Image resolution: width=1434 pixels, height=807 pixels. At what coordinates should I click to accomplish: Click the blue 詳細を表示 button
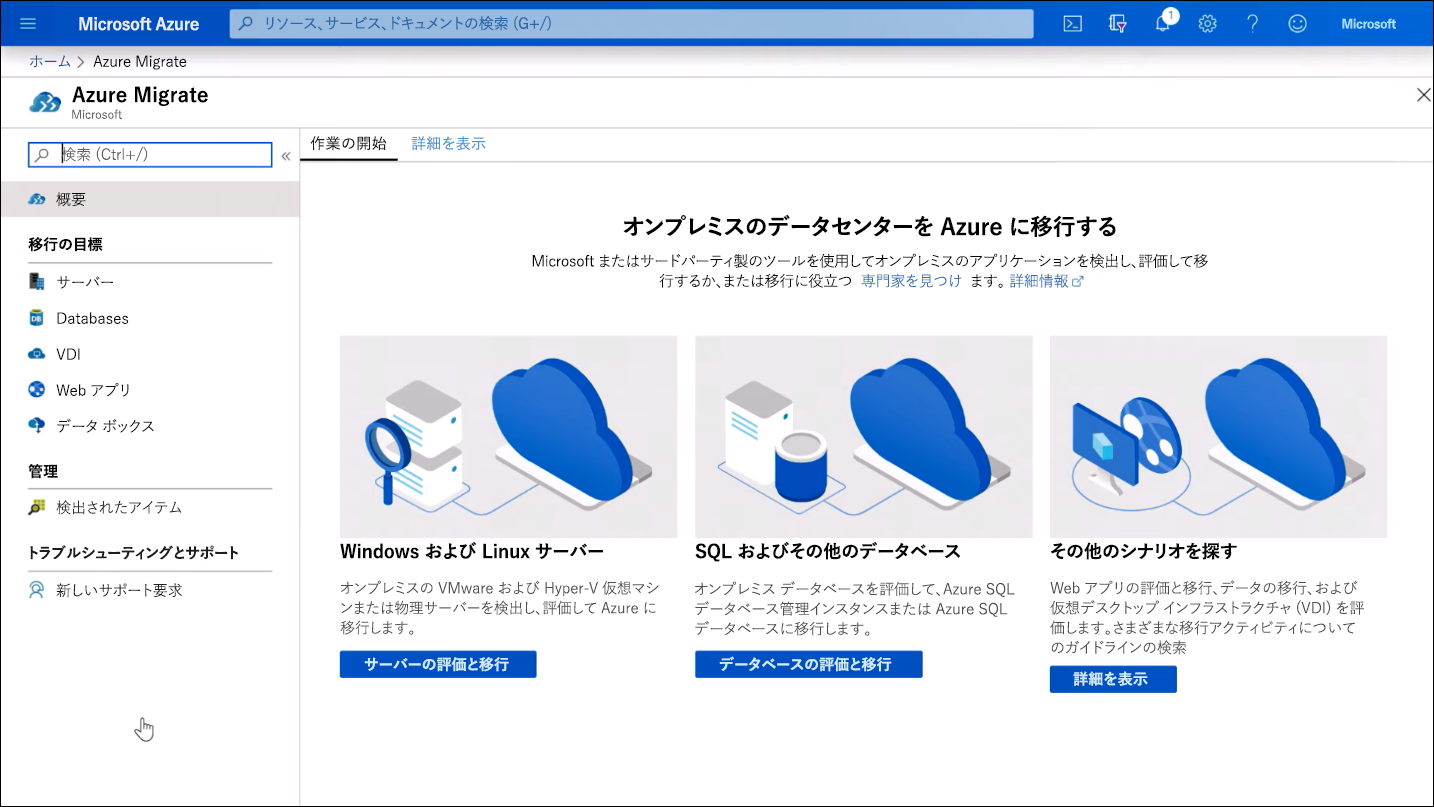(1113, 679)
